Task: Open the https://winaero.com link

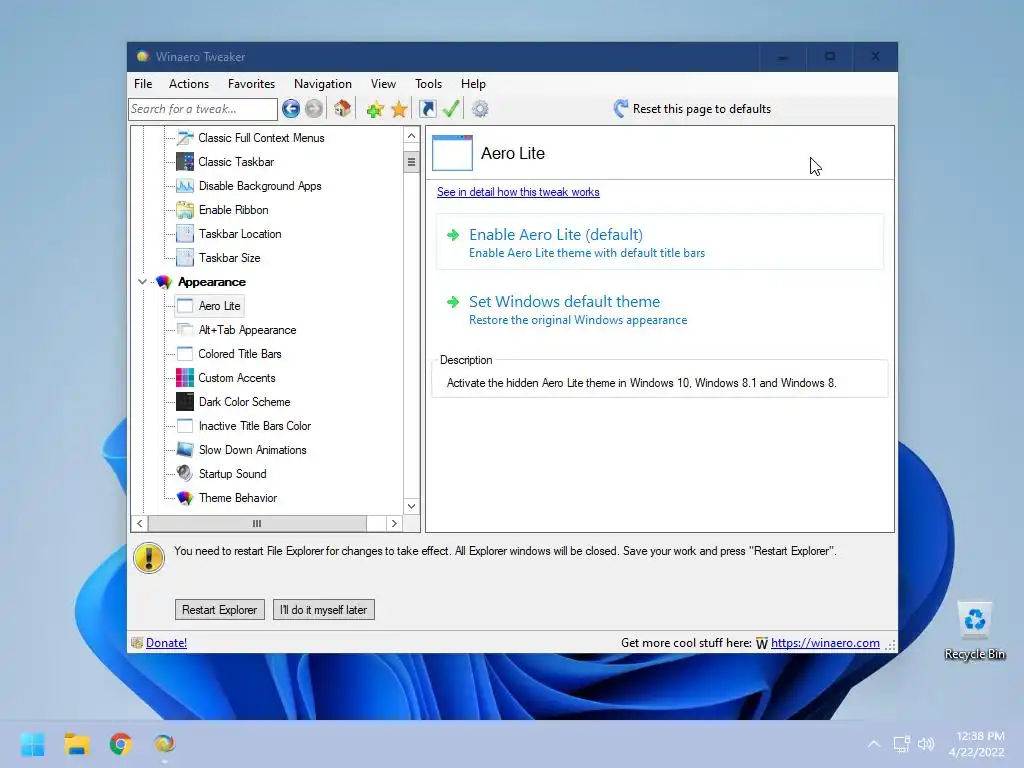Action: [x=825, y=643]
